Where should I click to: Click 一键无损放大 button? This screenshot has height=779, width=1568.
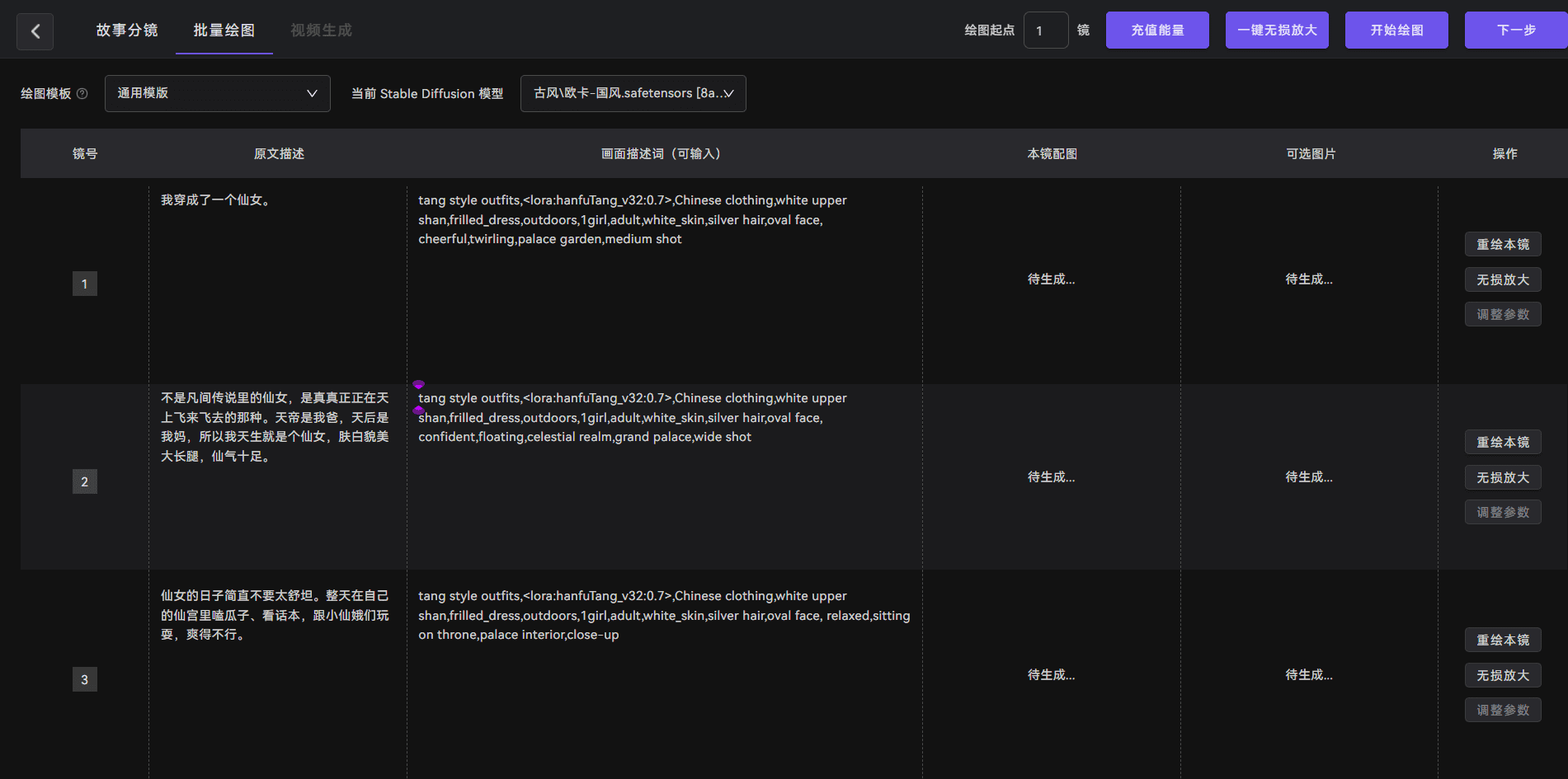click(1277, 31)
